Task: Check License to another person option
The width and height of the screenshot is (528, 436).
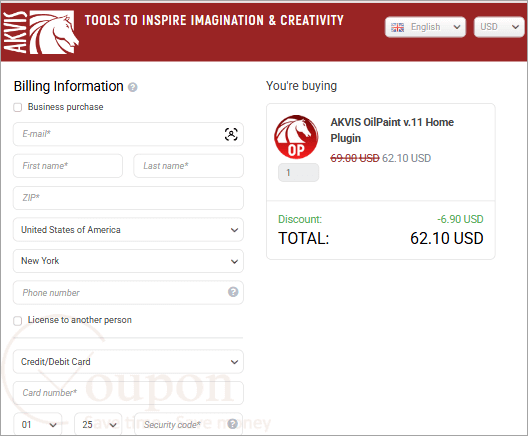Action: coord(18,321)
